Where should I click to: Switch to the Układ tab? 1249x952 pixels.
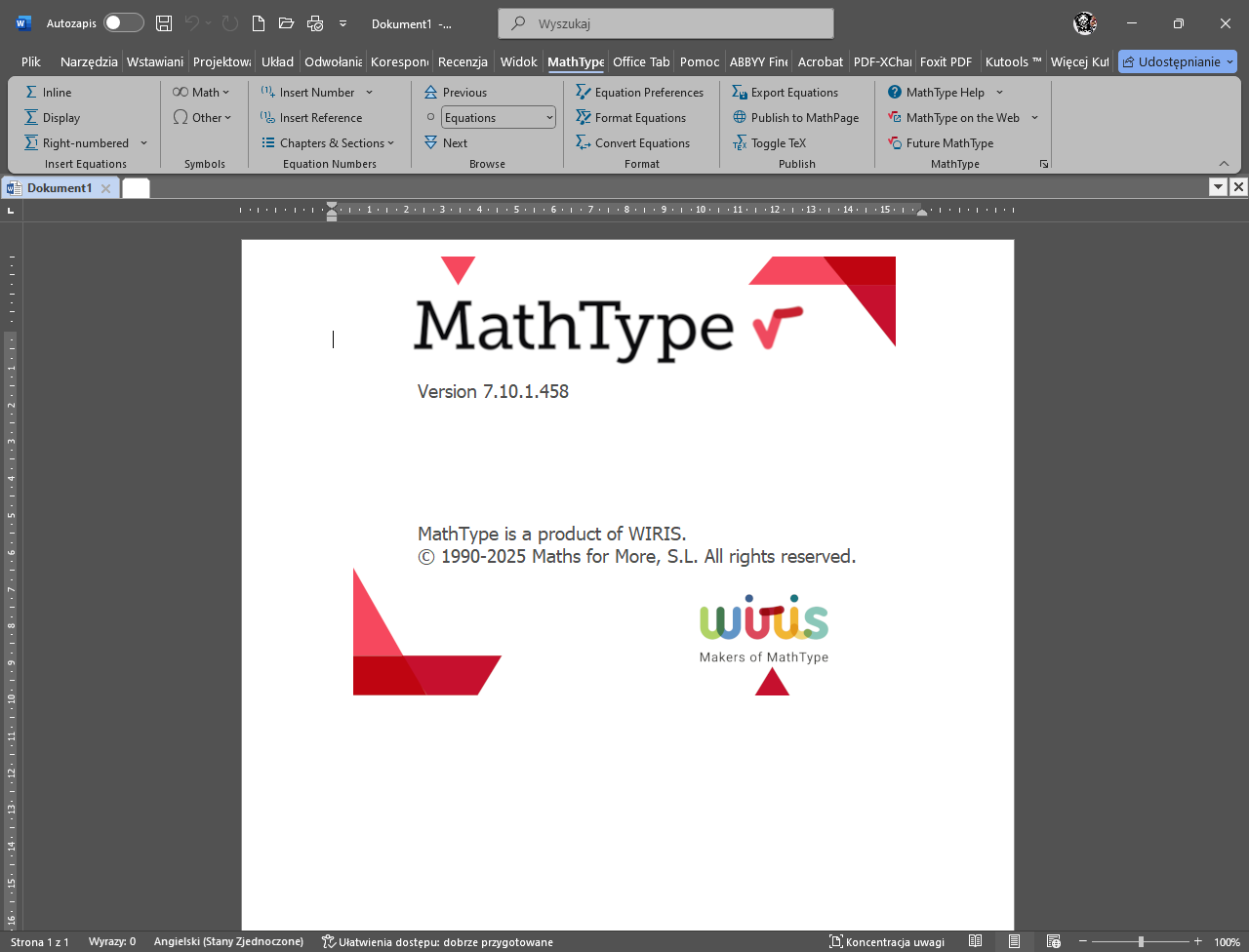pyautogui.click(x=277, y=61)
